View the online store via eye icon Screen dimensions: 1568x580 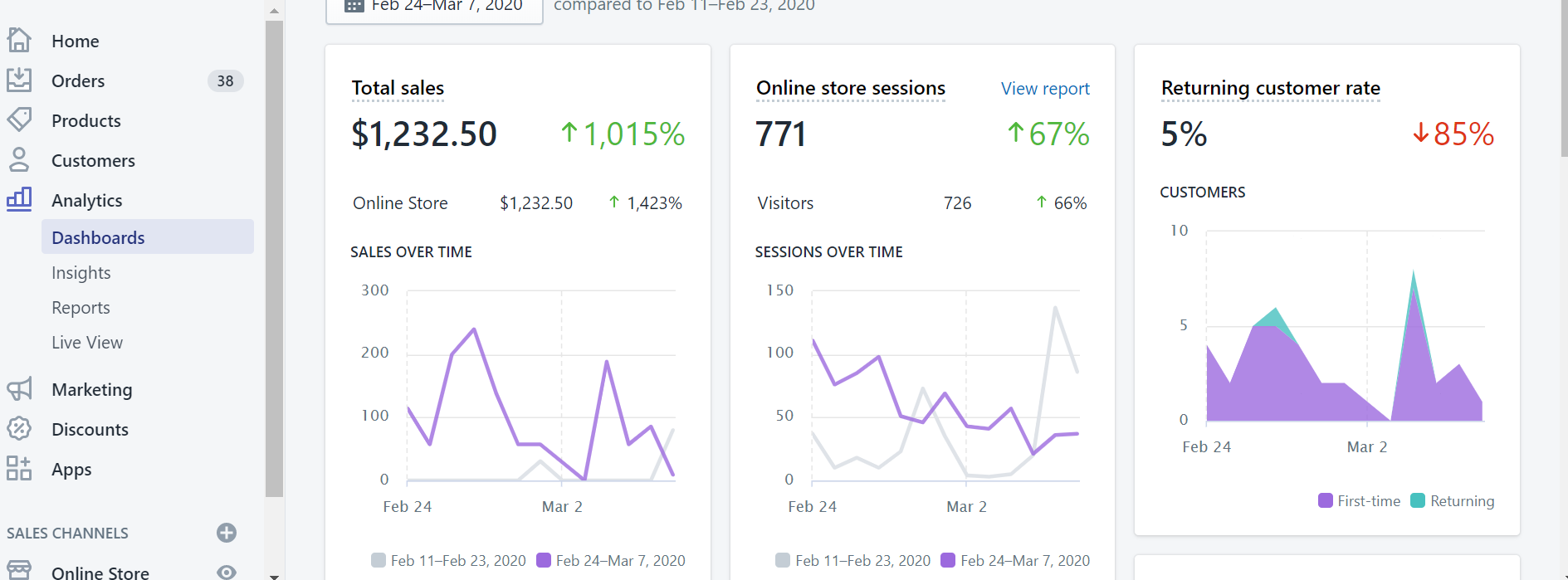click(227, 572)
